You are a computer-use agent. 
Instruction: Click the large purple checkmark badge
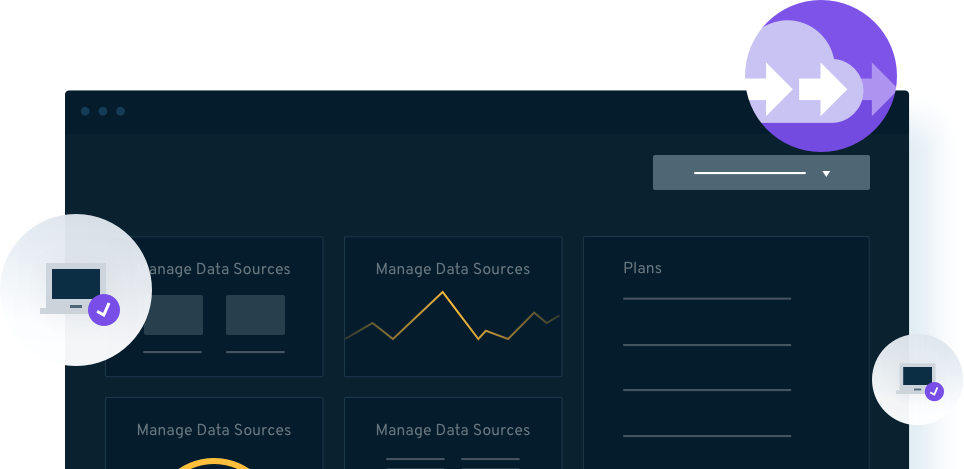coord(104,309)
